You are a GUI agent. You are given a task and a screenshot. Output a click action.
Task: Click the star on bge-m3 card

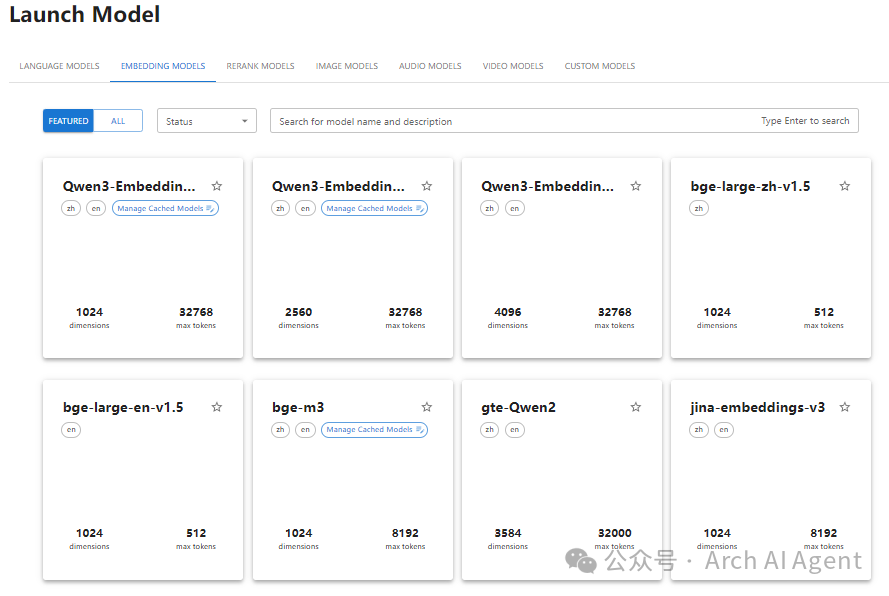click(x=427, y=407)
